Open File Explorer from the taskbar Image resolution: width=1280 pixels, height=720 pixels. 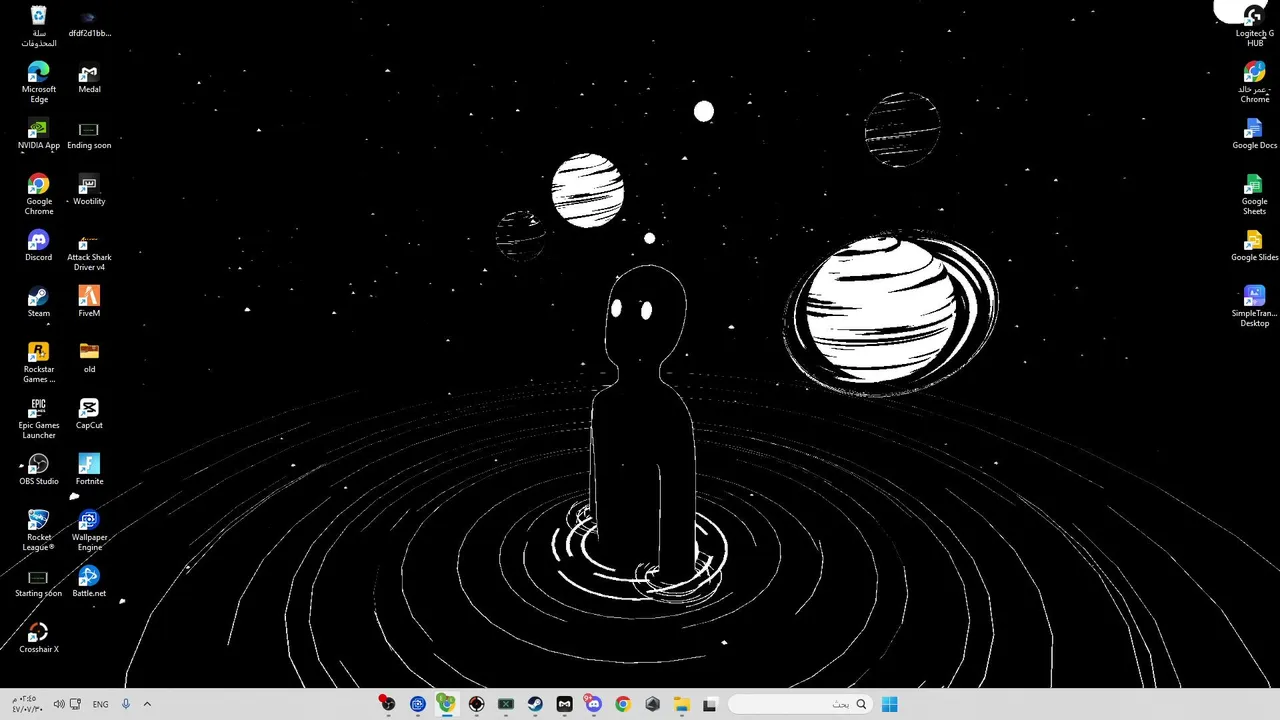tap(682, 704)
